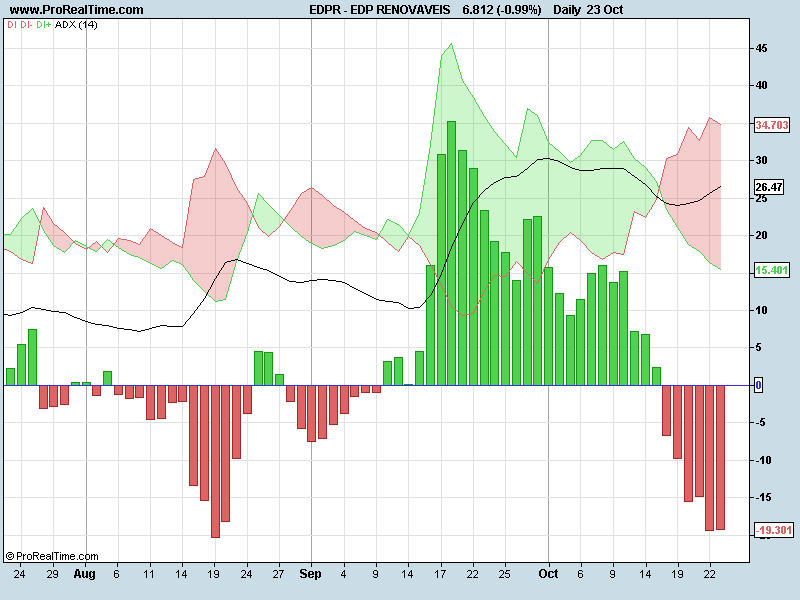Click the 5 scale label
Image resolution: width=800 pixels, height=600 pixels.
[759, 347]
